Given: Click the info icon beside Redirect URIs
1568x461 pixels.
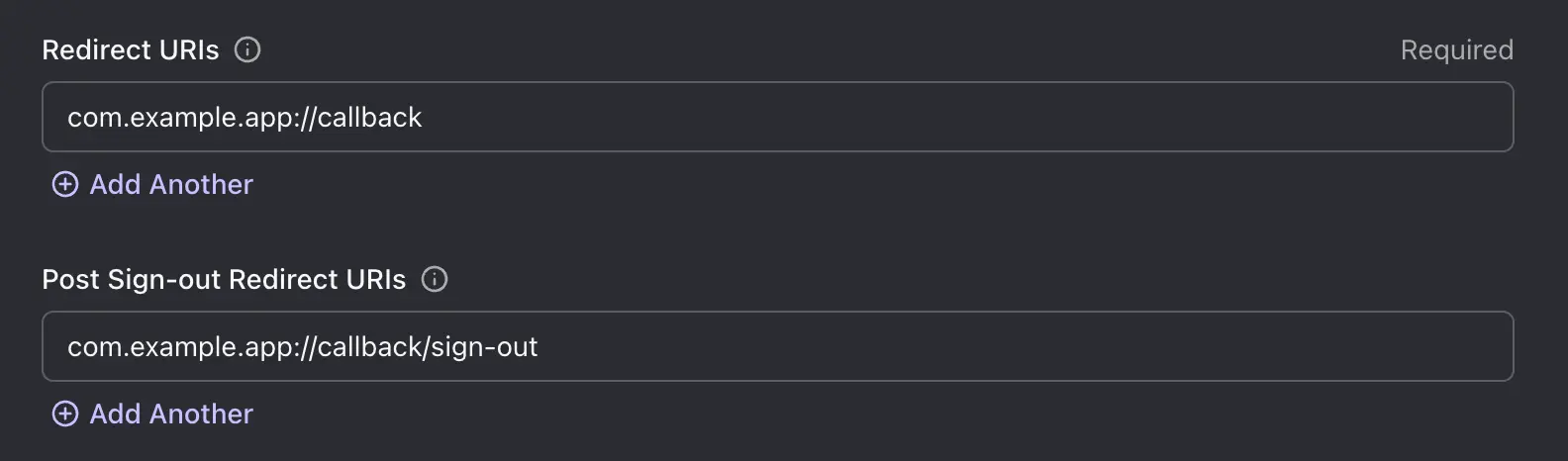Looking at the screenshot, I should point(247,49).
